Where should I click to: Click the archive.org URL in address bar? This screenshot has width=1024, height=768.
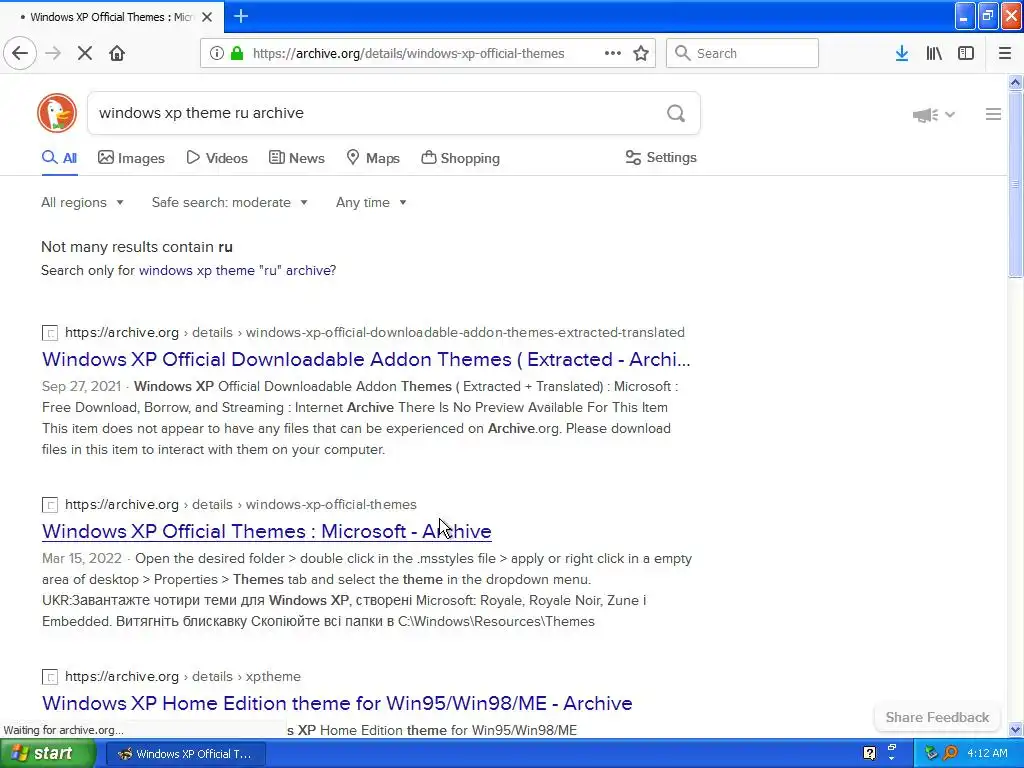[408, 54]
